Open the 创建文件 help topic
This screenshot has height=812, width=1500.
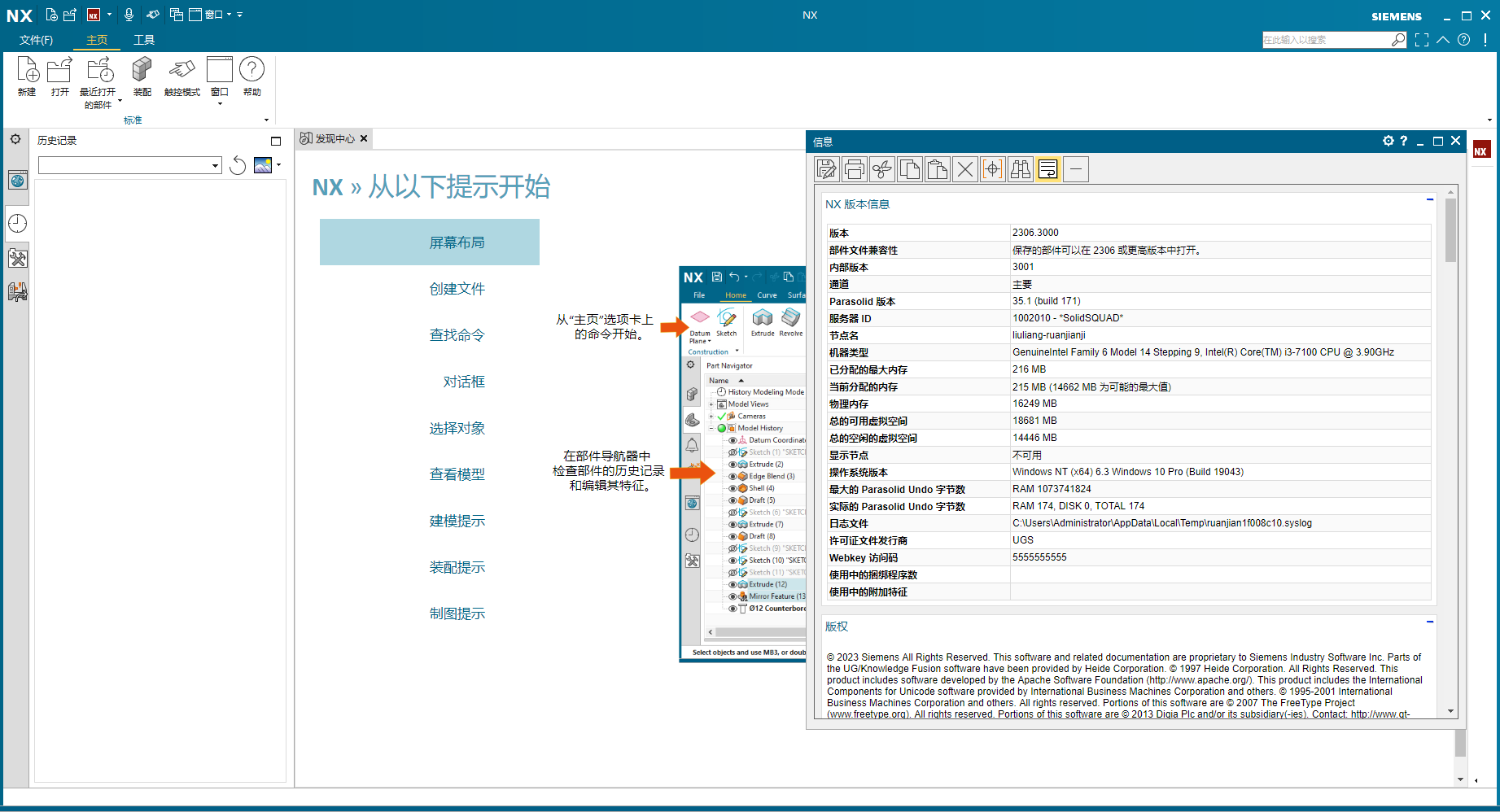457,288
